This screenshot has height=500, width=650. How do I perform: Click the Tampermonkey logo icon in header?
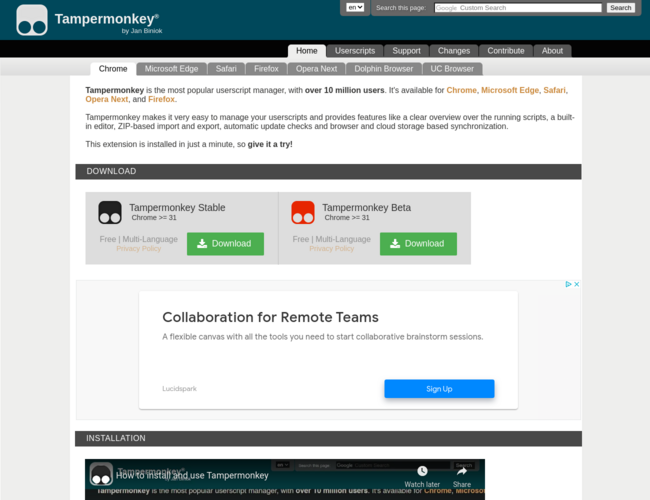coord(32,20)
